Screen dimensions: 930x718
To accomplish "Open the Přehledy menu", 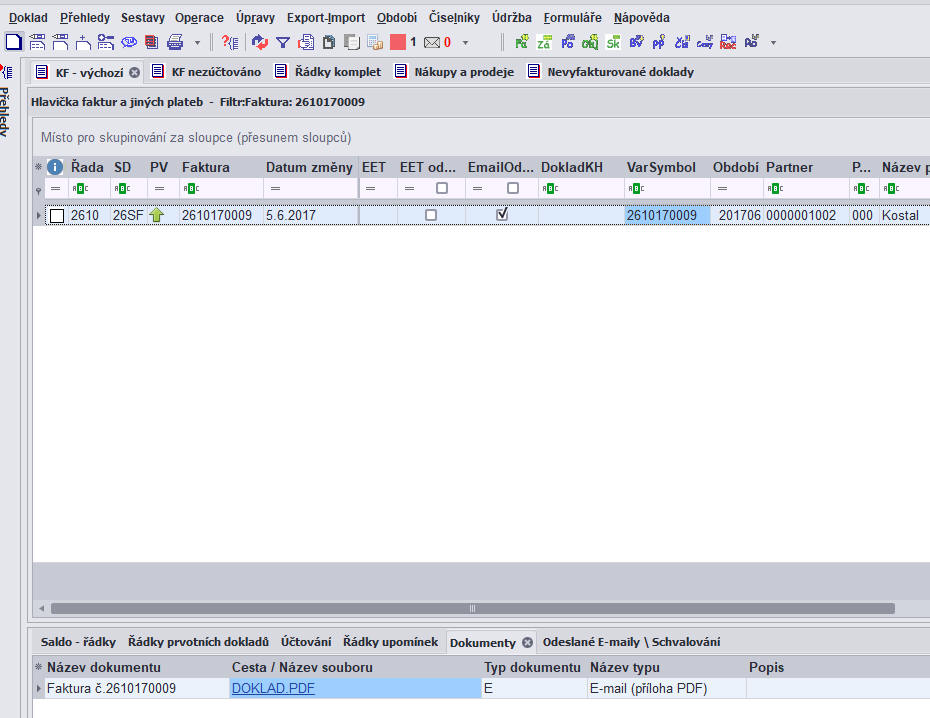I will (x=85, y=18).
